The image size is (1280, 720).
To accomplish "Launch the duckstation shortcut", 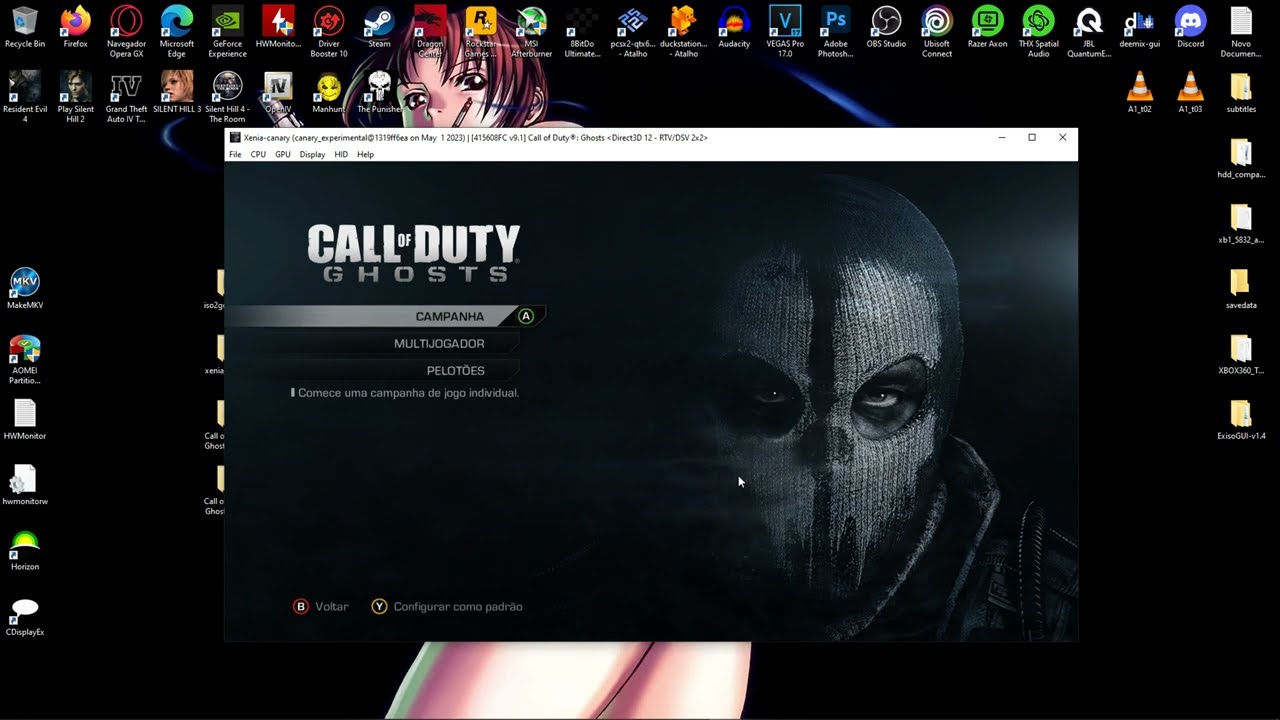I will point(684,32).
